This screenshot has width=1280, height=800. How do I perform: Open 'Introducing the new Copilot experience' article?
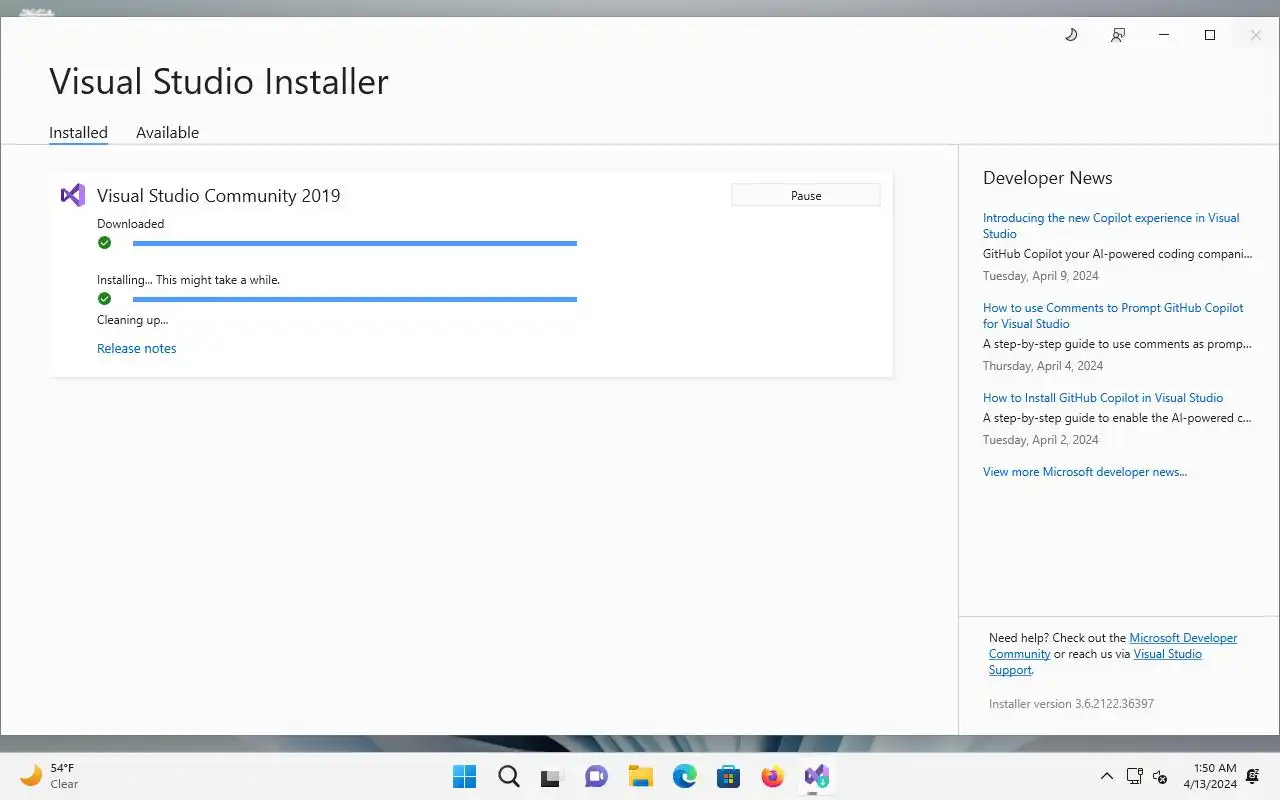(1111, 225)
